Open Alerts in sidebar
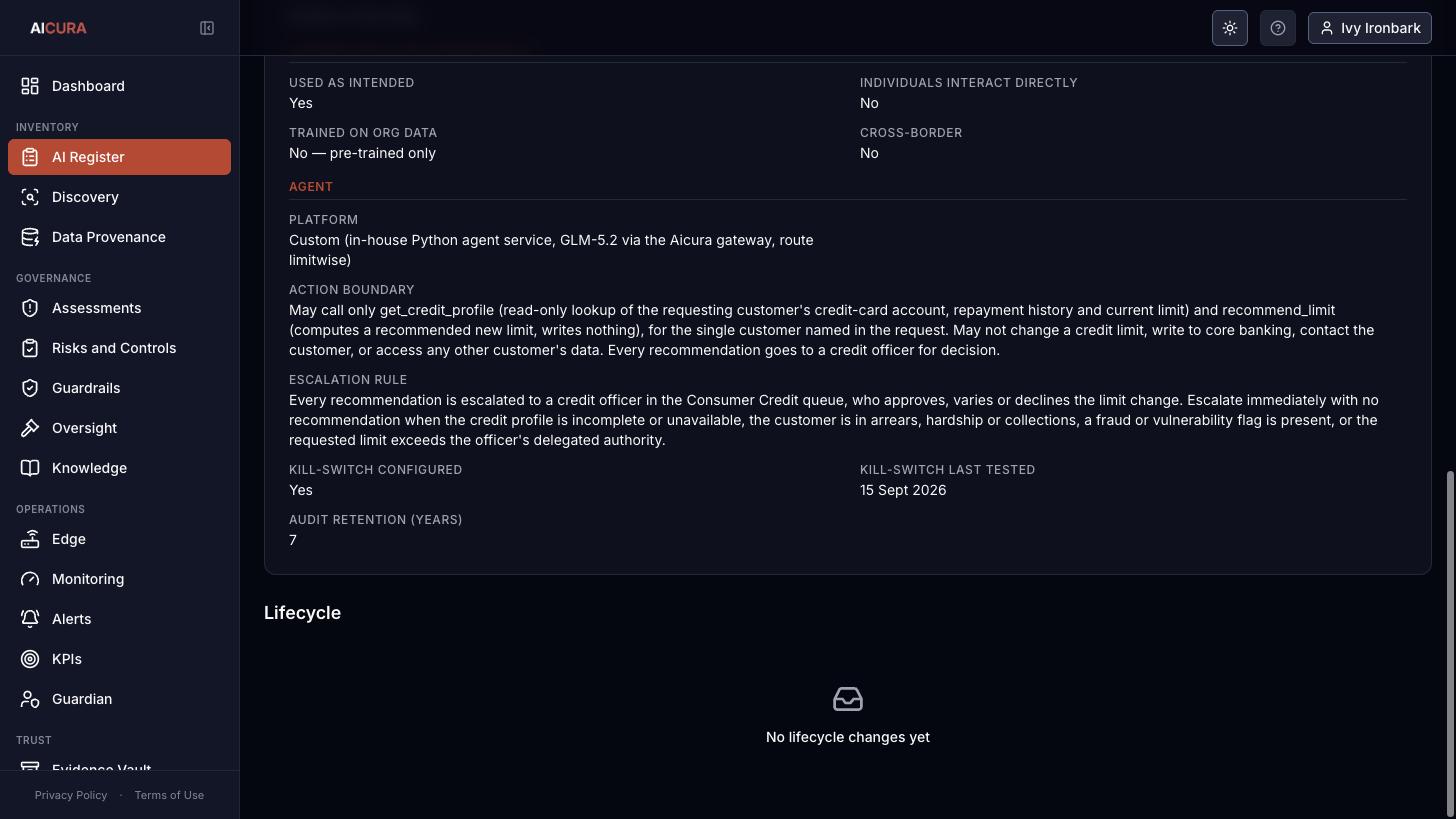 click(119, 619)
